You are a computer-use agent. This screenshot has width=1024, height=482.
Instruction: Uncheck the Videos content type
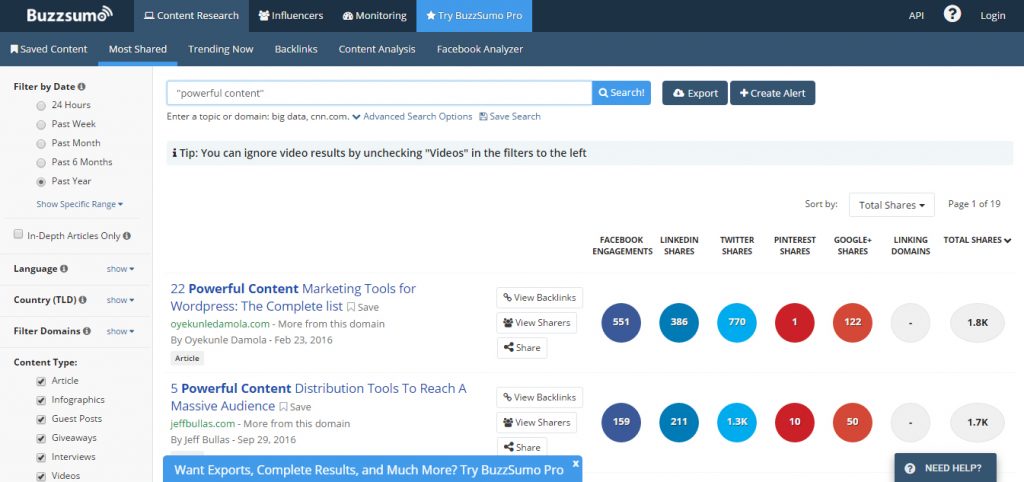coord(40,476)
